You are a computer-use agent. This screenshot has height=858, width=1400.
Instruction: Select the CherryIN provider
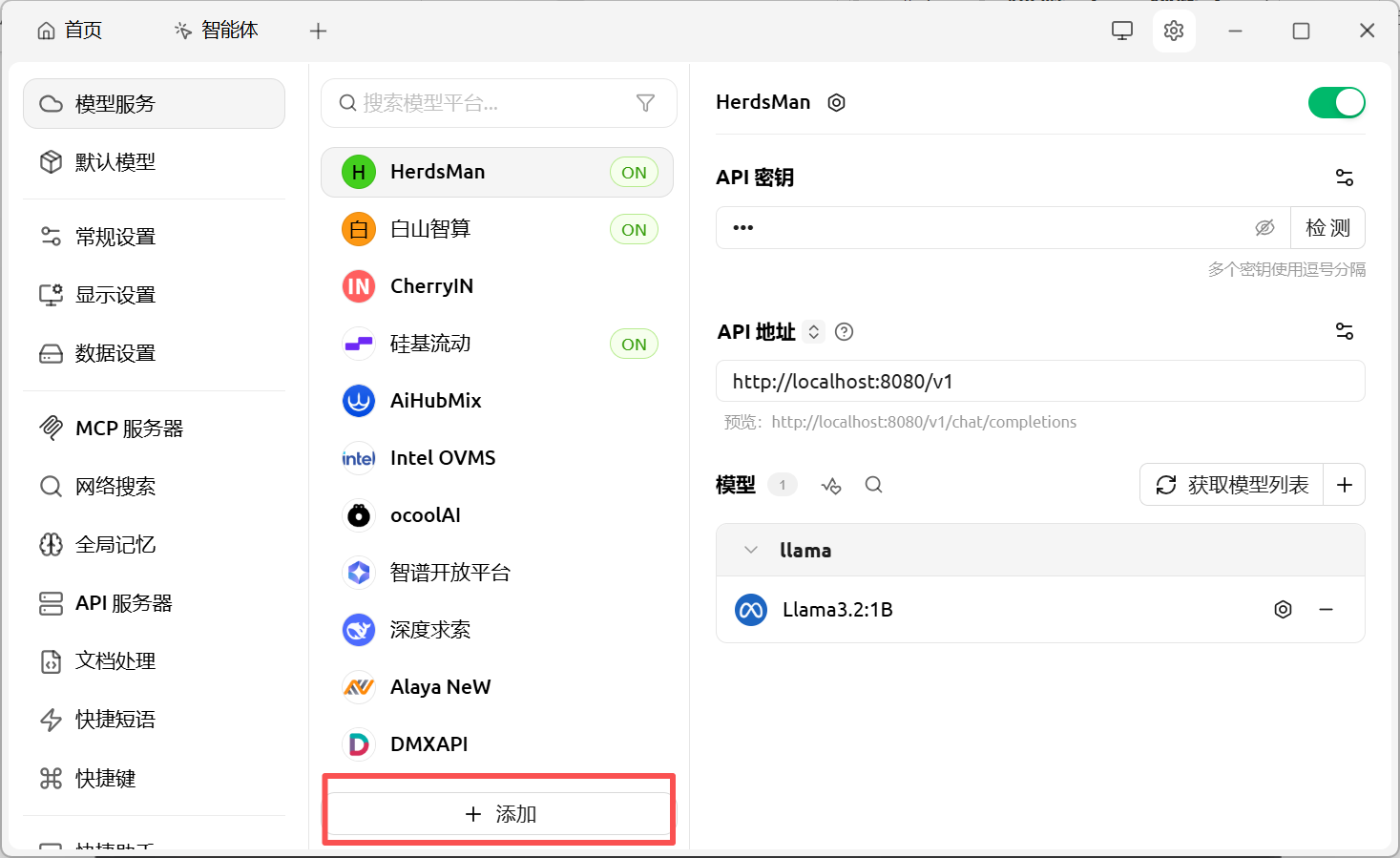click(x=497, y=286)
